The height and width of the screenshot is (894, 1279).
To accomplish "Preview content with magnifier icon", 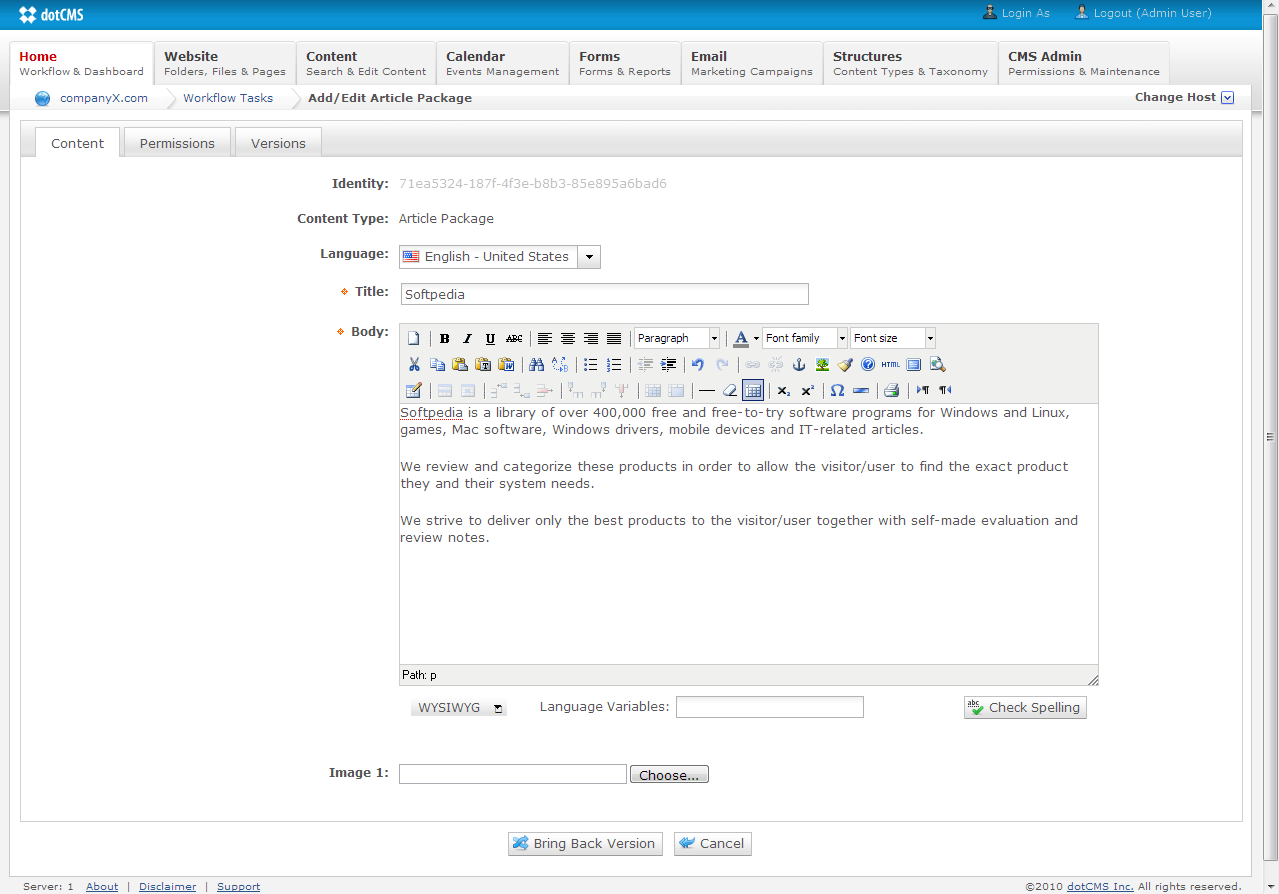I will (937, 364).
